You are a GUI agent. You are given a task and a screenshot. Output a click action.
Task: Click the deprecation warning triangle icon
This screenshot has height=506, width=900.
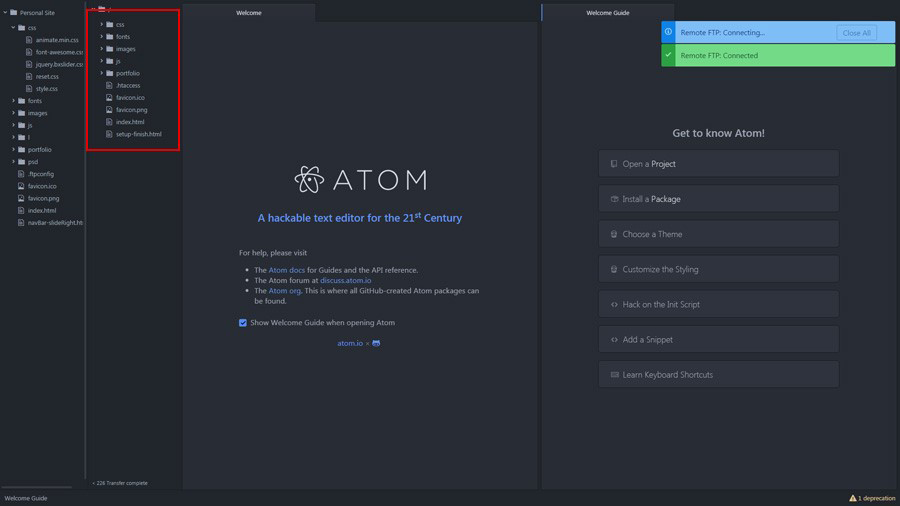852,498
